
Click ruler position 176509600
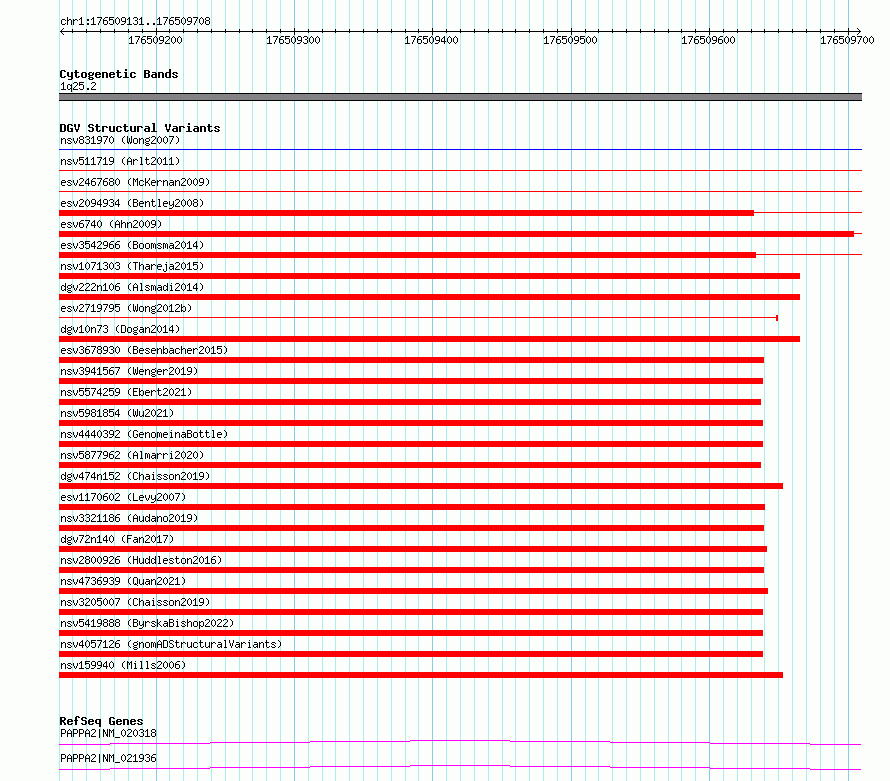[x=708, y=40]
